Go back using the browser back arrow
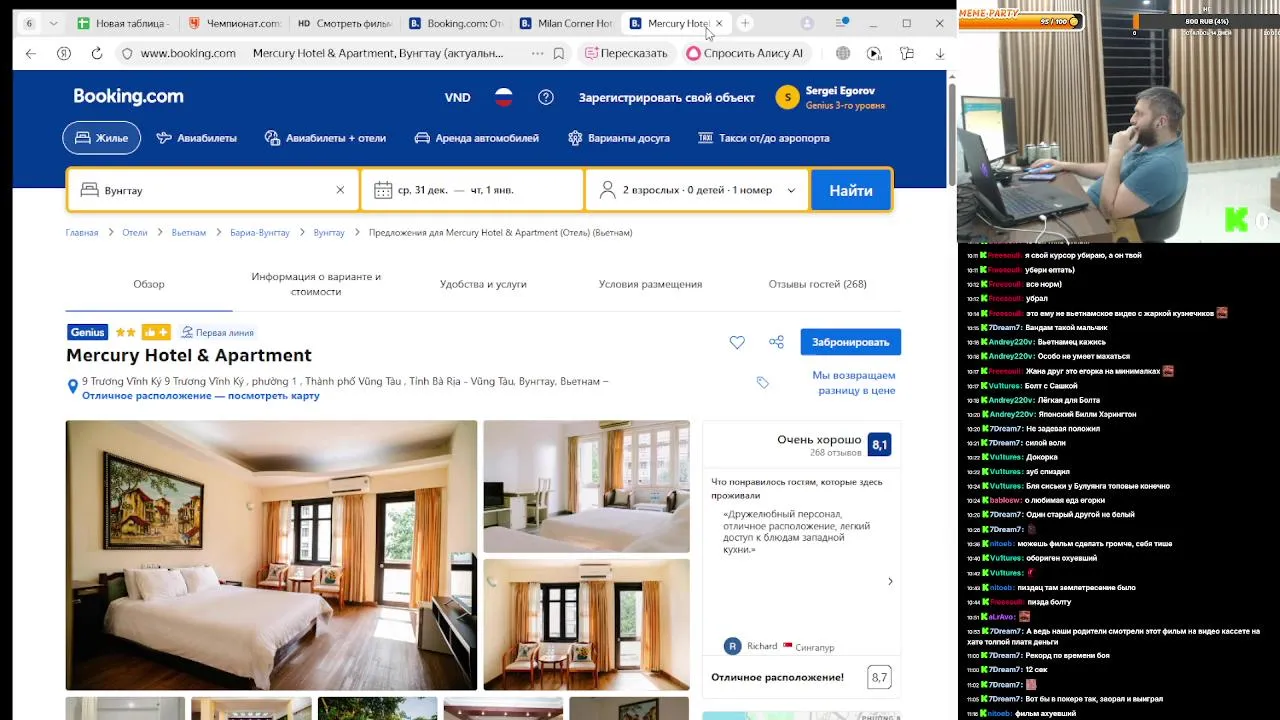The image size is (1280, 720). tap(31, 53)
